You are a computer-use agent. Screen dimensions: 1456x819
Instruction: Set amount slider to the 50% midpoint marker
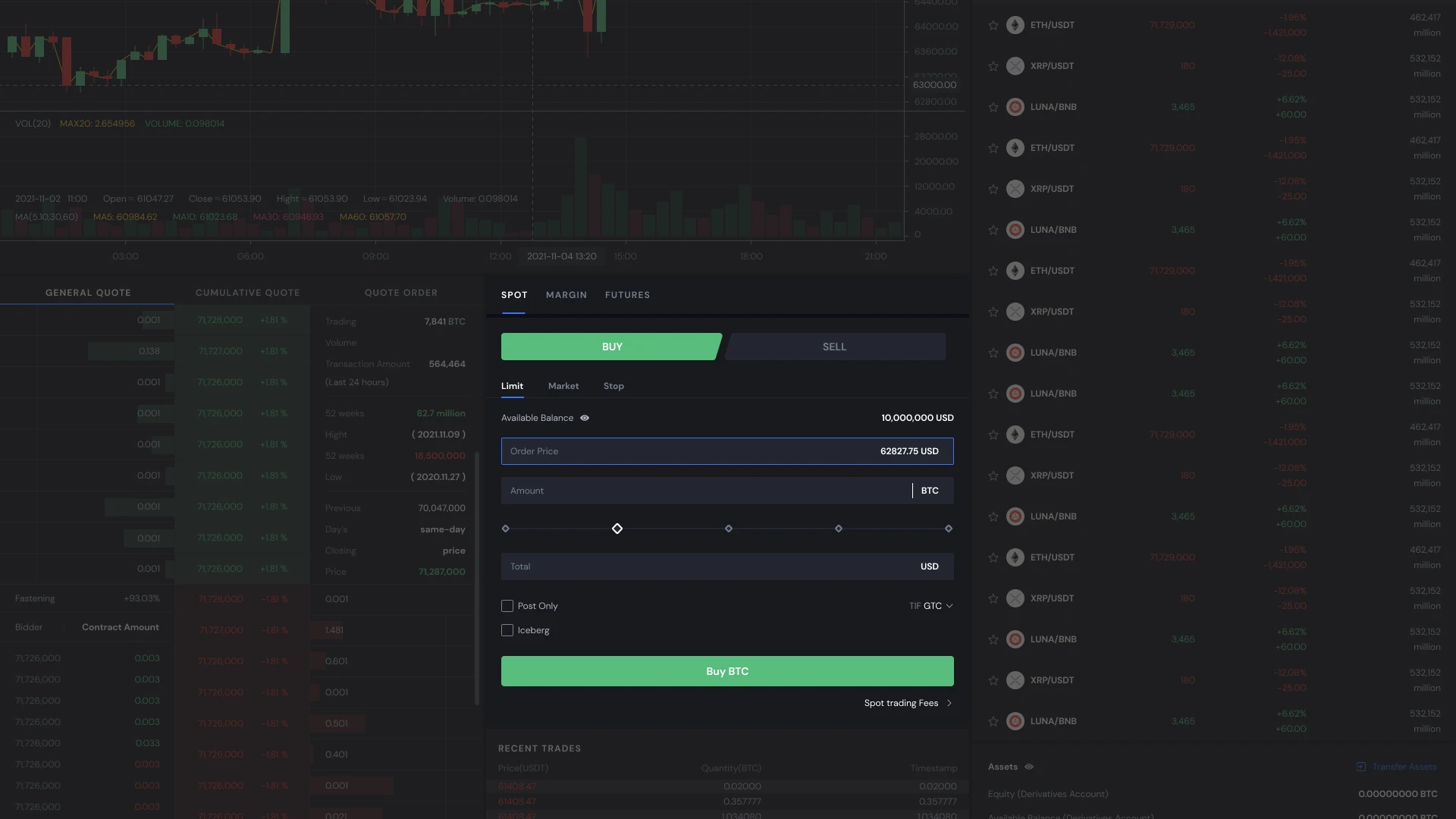tap(728, 529)
